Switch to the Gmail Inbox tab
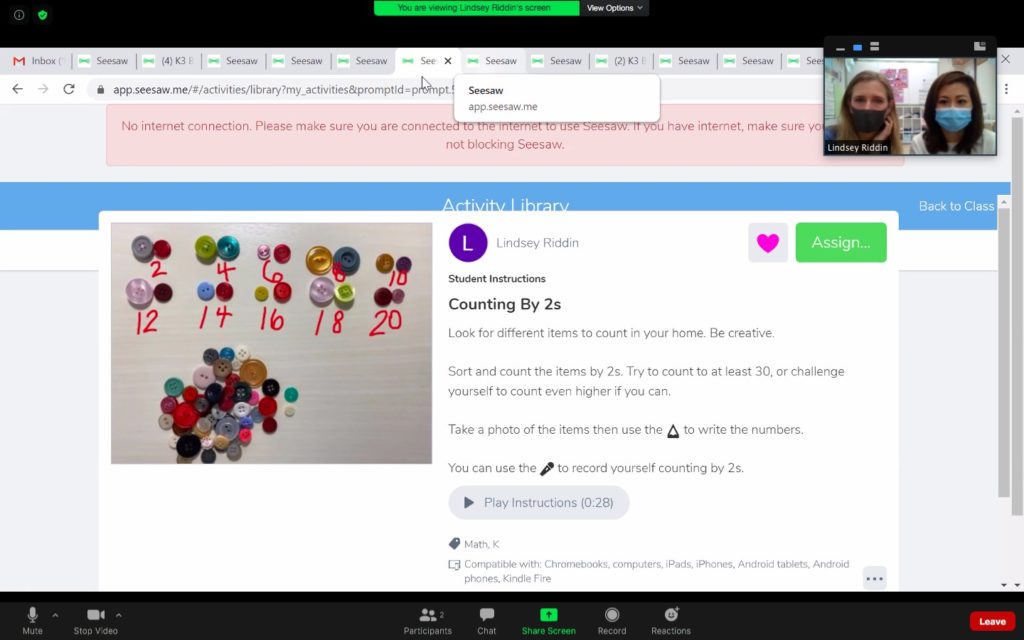Screen dimensions: 1024x640 click(x=37, y=61)
